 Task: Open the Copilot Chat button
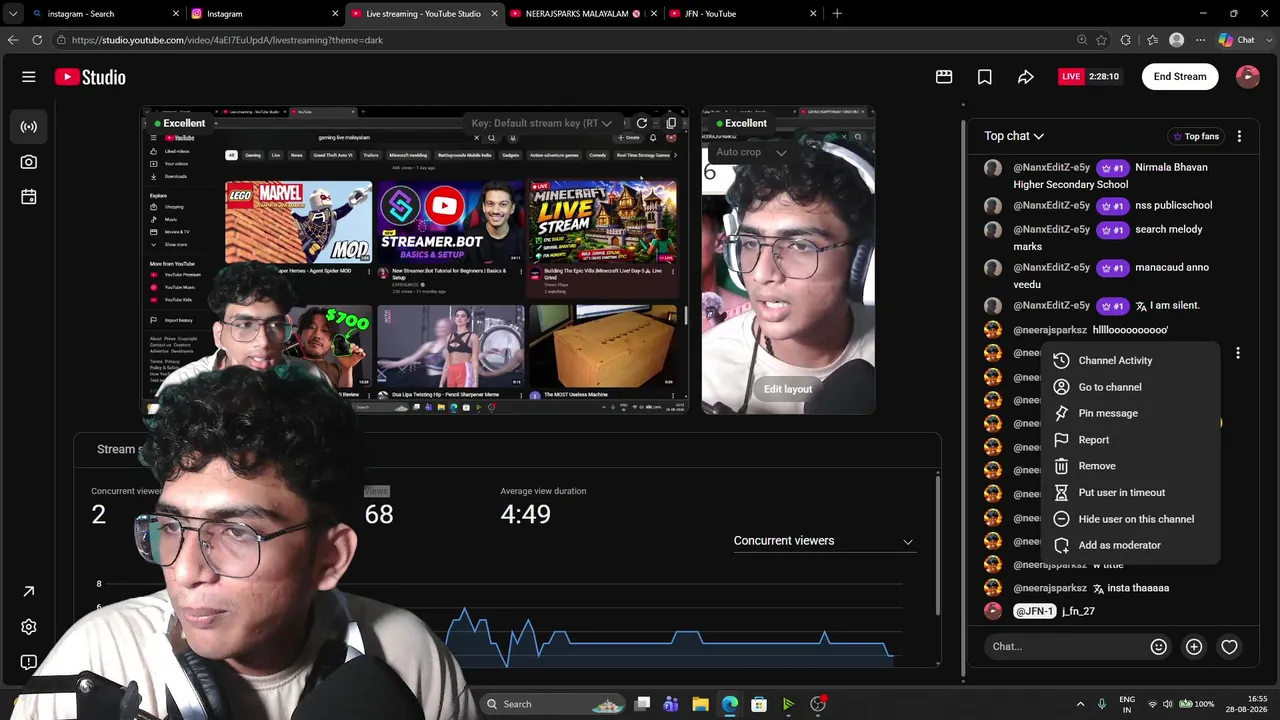pos(1238,40)
